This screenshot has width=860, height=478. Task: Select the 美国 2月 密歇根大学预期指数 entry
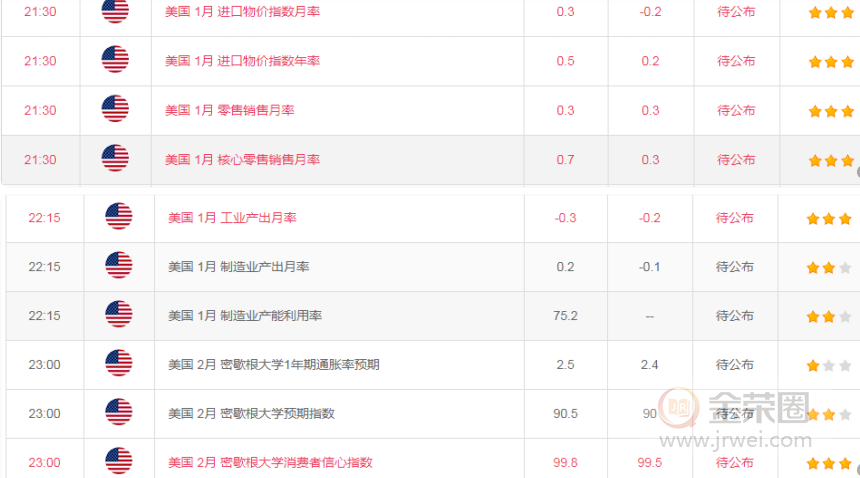[x=251, y=414]
